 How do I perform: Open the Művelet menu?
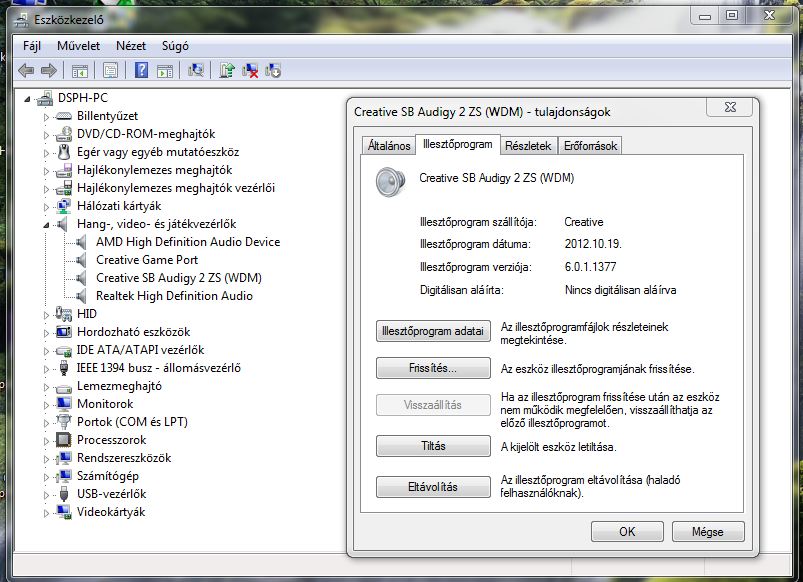(x=78, y=46)
